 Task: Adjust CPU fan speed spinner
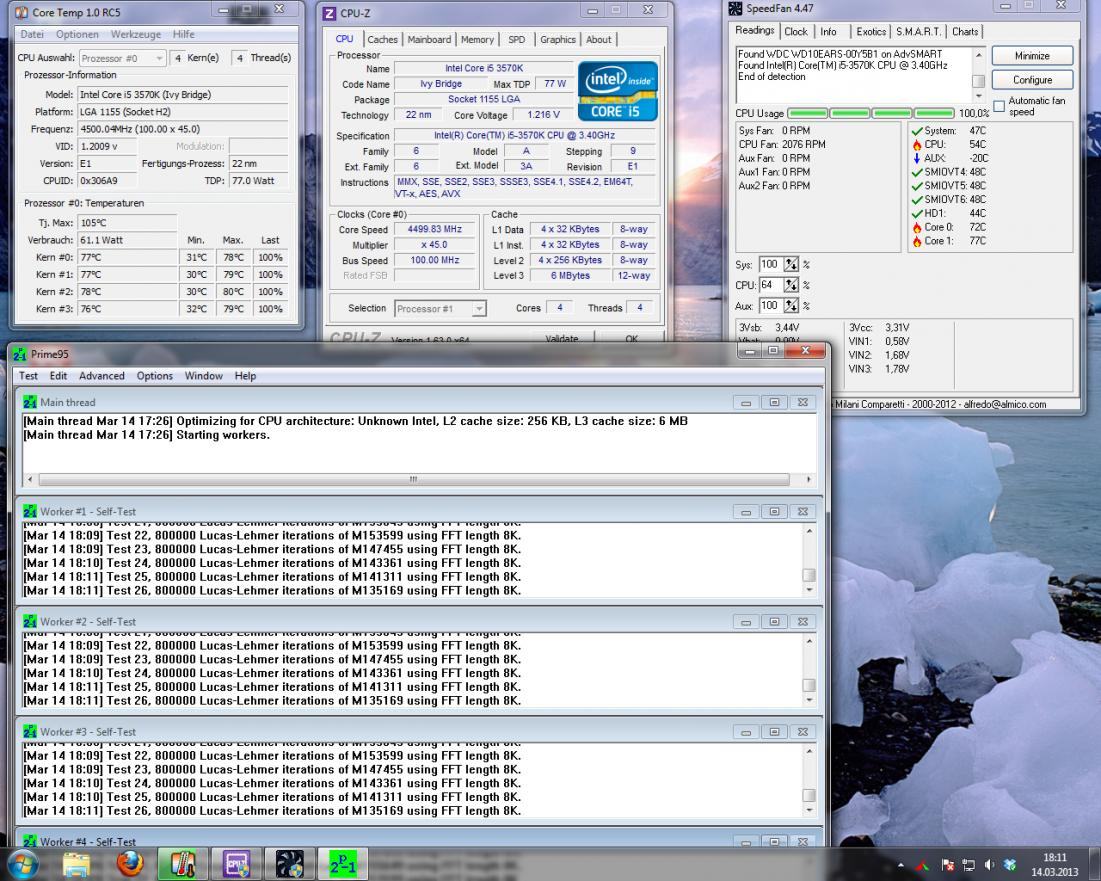tap(791, 285)
